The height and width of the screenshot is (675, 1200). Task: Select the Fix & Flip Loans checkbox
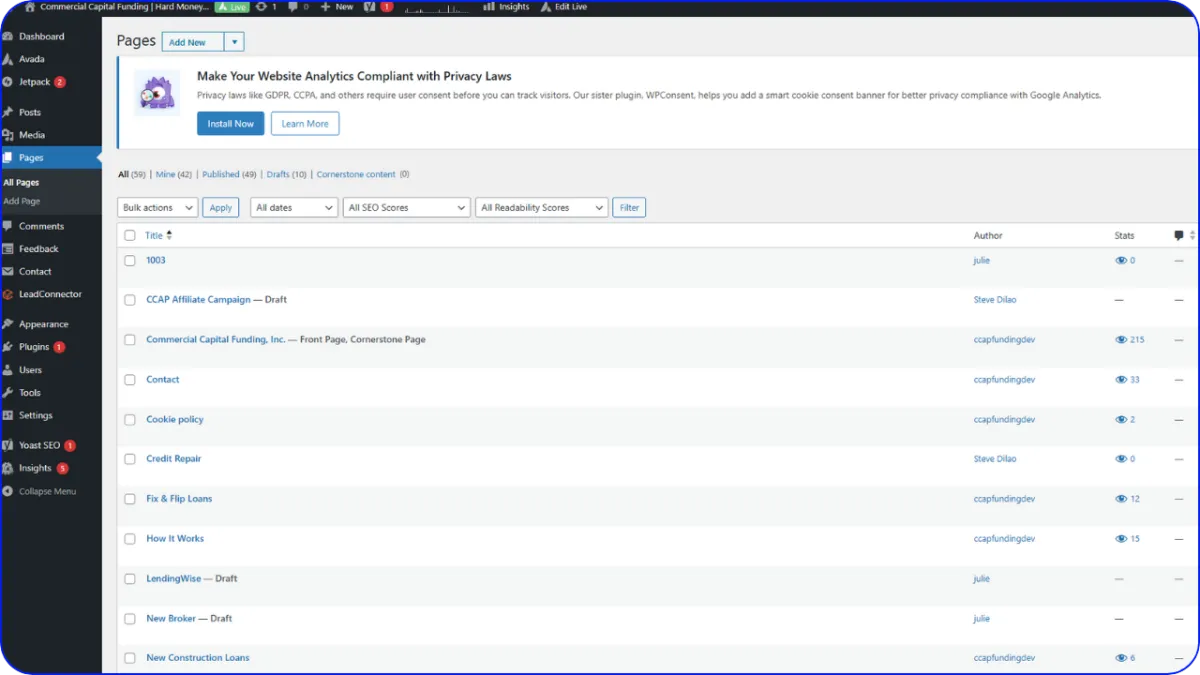point(129,499)
